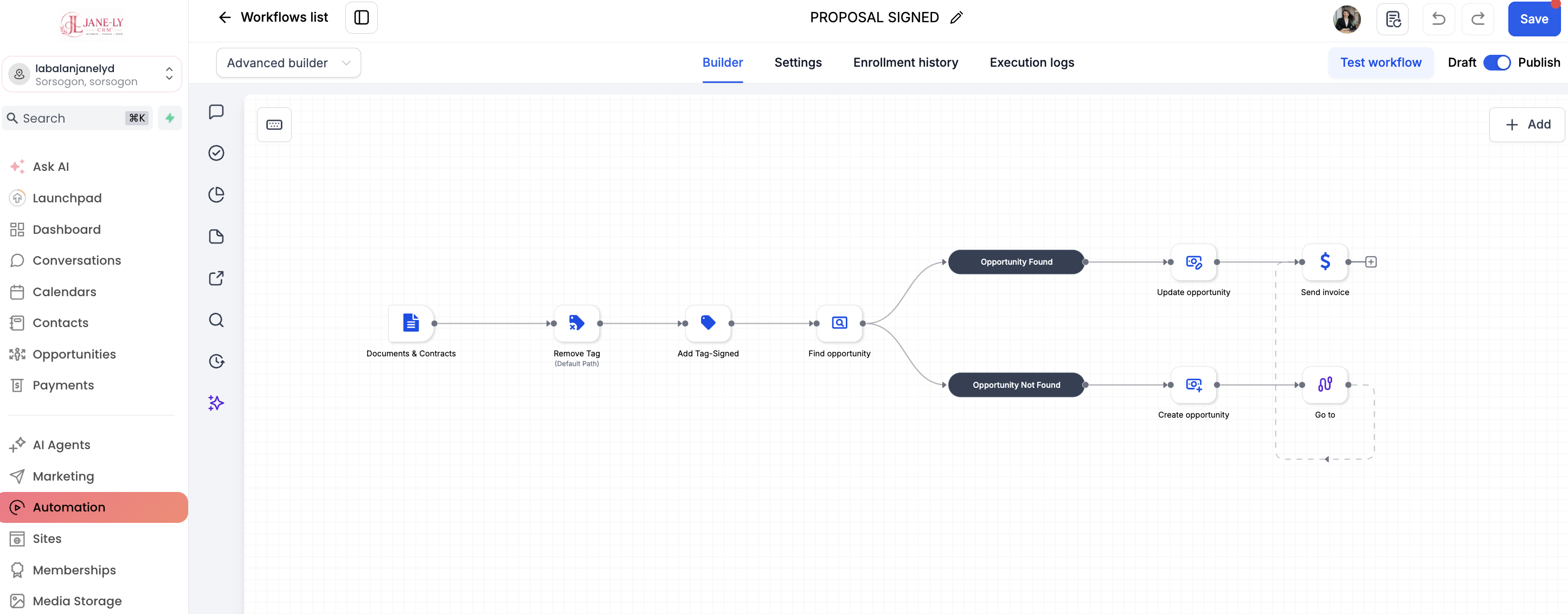Viewport: 1568px width, 614px height.
Task: Open keyboard shortcuts panel on canvas
Action: pyautogui.click(x=274, y=125)
